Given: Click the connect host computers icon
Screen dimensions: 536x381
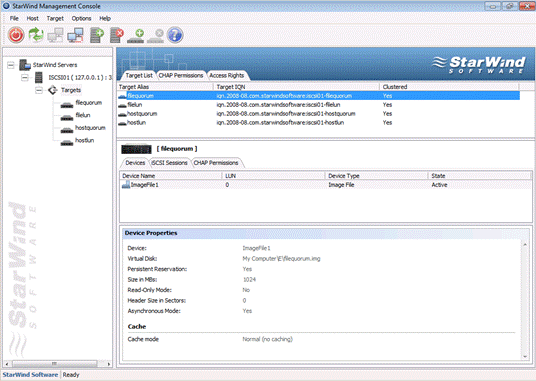Looking at the screenshot, I should 75,35.
